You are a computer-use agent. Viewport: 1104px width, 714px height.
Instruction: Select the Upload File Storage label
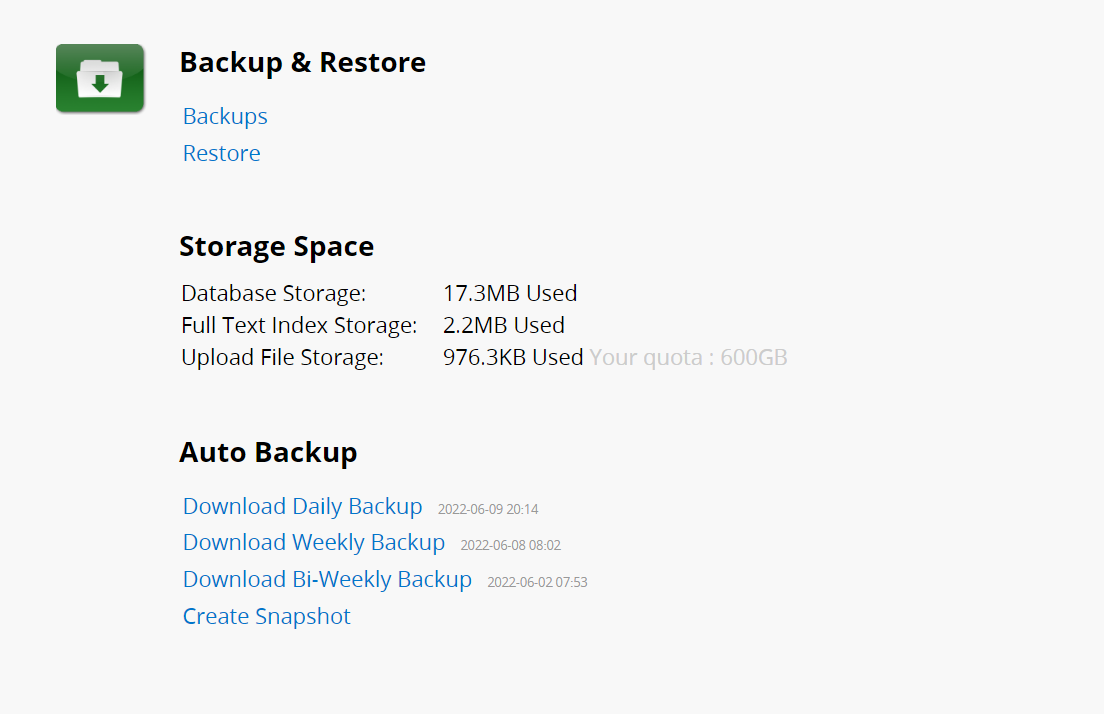click(x=282, y=358)
